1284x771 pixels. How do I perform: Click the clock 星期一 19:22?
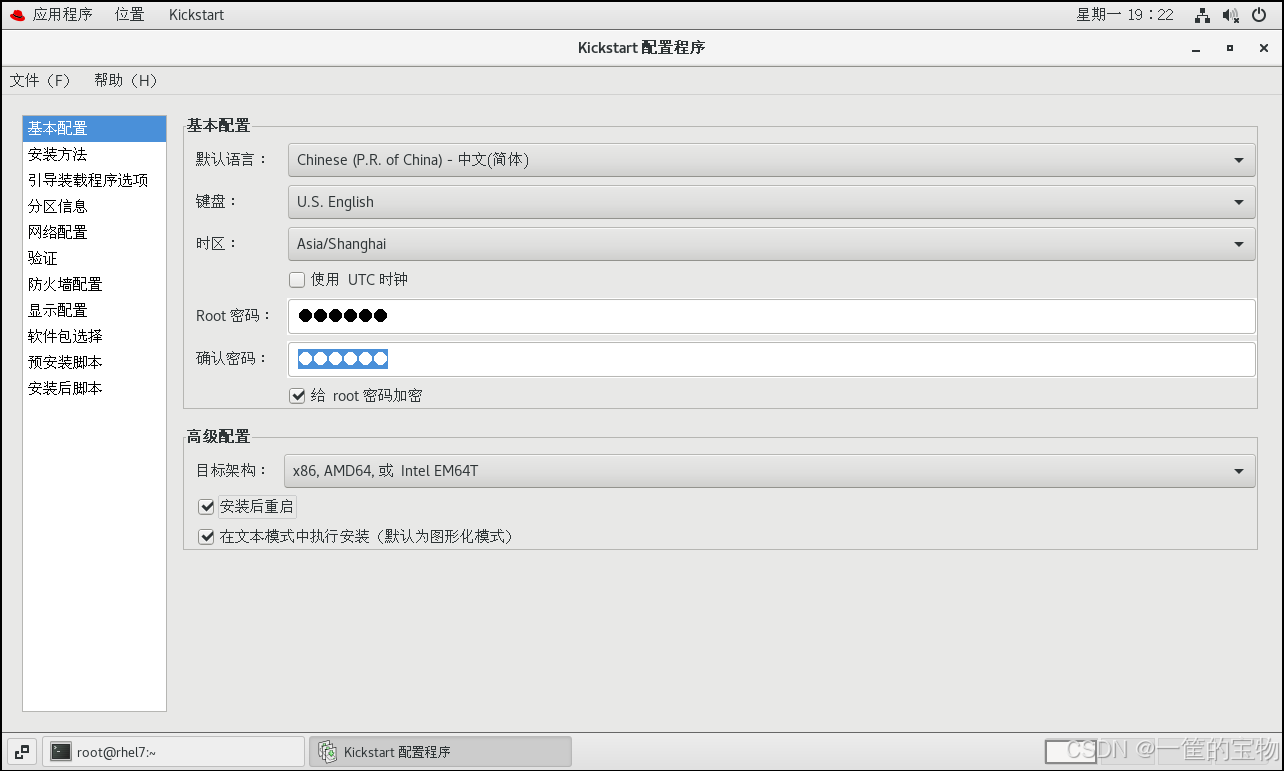(x=1125, y=15)
